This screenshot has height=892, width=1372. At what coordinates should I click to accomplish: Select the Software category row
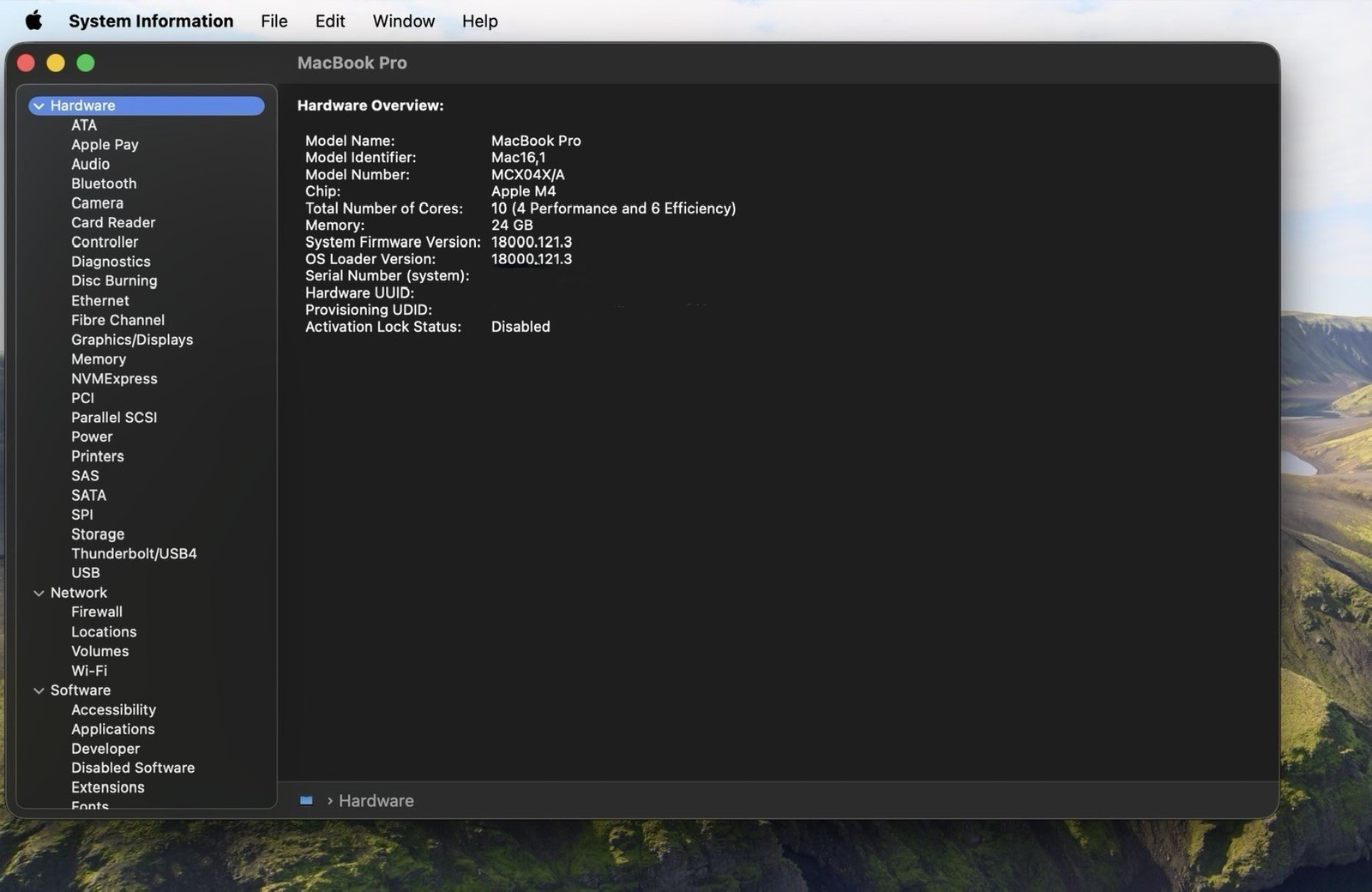click(146, 690)
